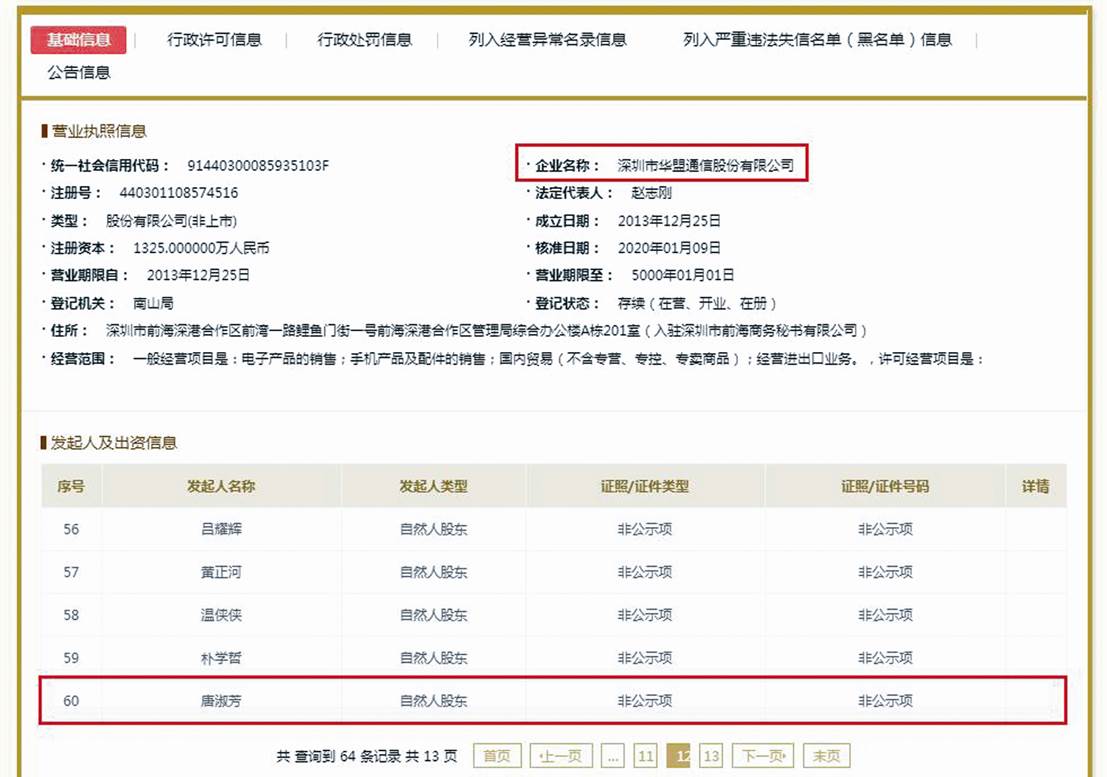Go to first page via 首页
1107x777 pixels.
click(497, 756)
